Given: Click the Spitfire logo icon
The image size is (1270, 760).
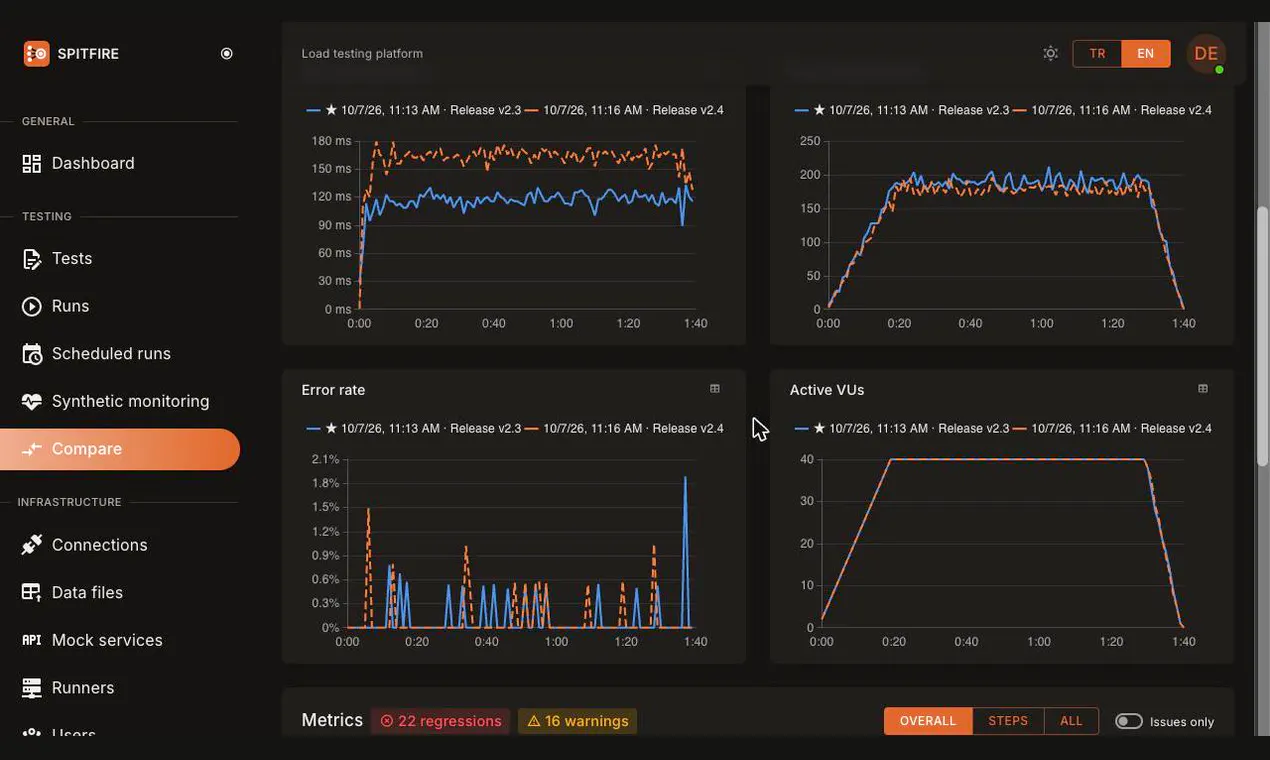Looking at the screenshot, I should tap(36, 54).
